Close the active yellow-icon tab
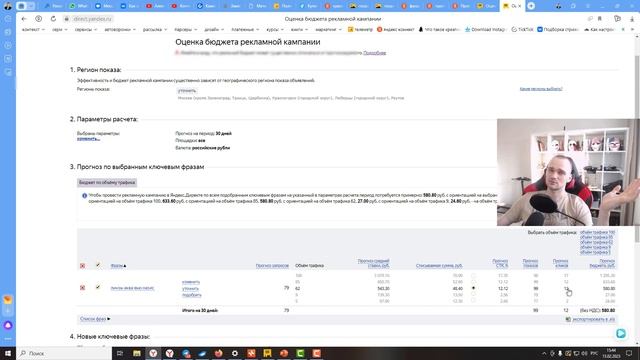 click(520, 6)
